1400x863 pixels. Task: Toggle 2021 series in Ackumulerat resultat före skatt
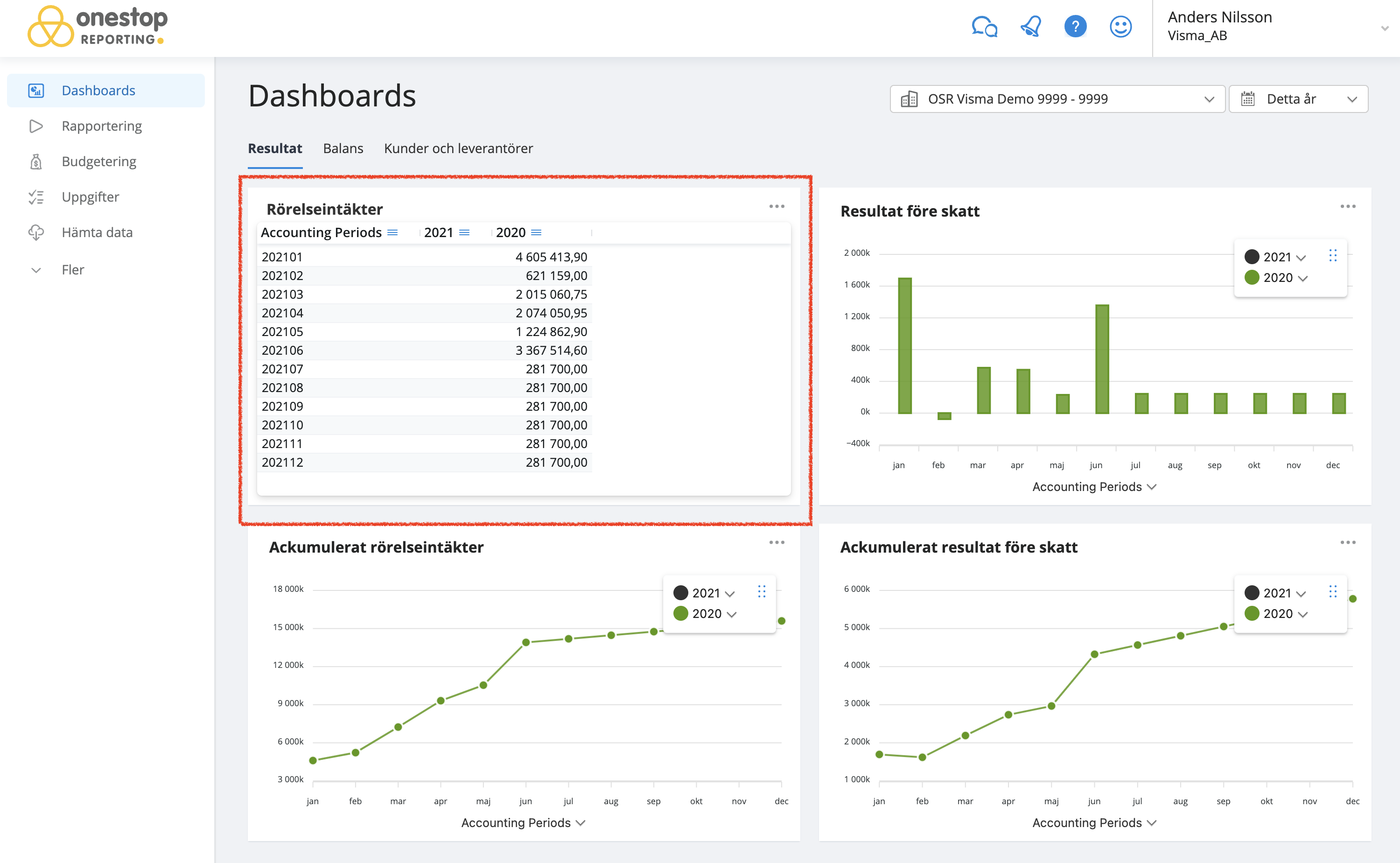1276,593
